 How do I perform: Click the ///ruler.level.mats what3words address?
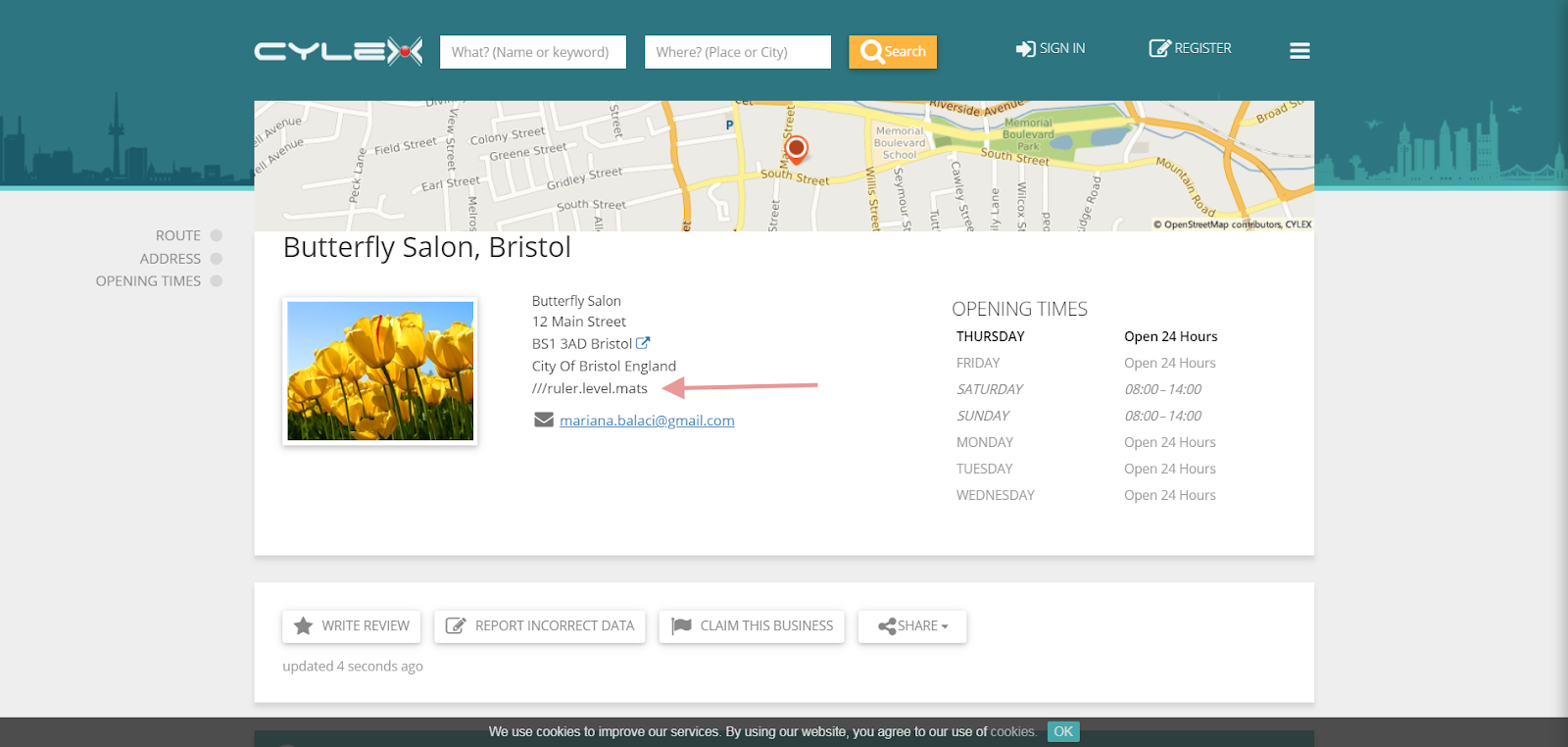[590, 388]
